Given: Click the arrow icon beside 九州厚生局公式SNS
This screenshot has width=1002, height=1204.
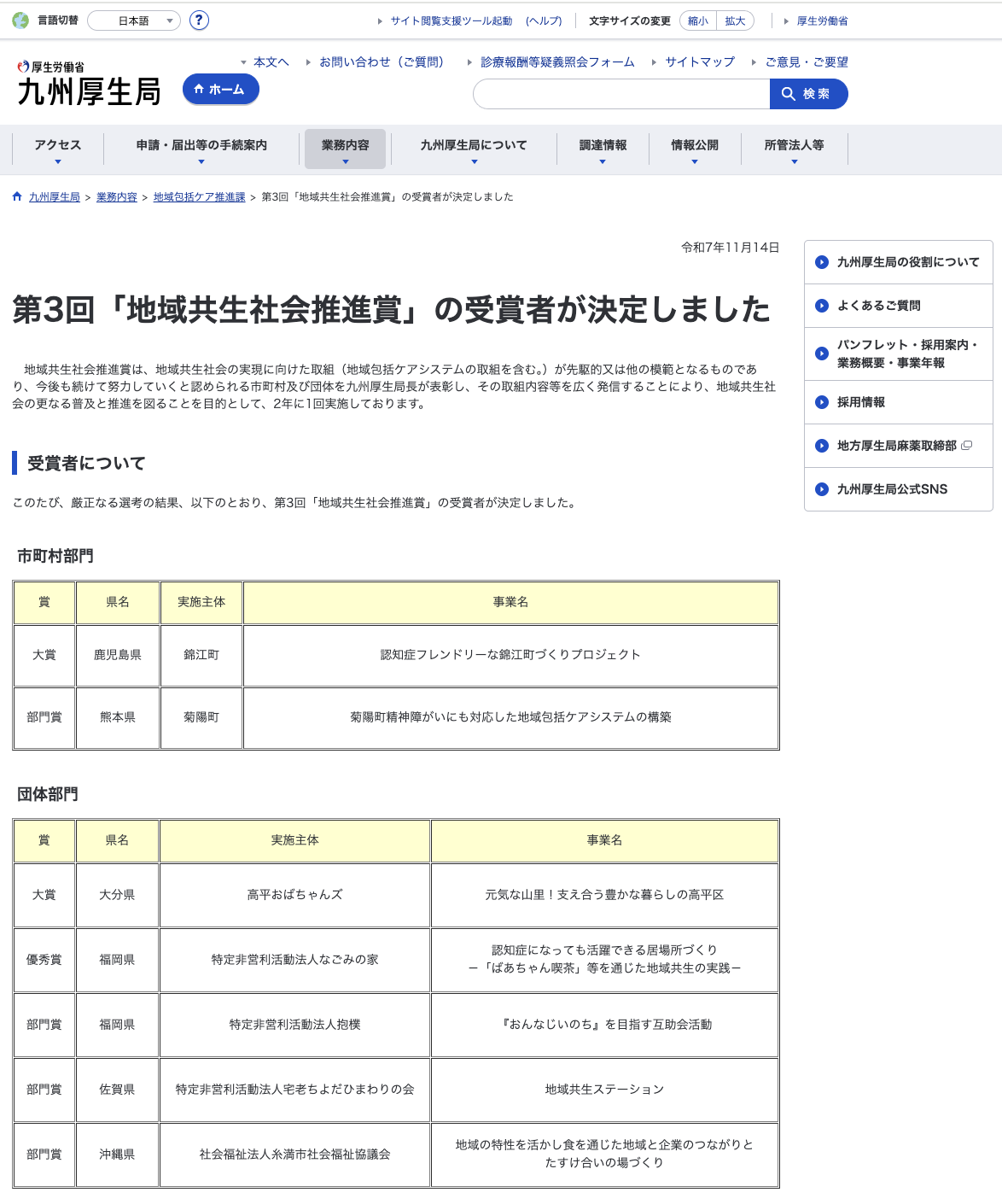Looking at the screenshot, I should (820, 489).
